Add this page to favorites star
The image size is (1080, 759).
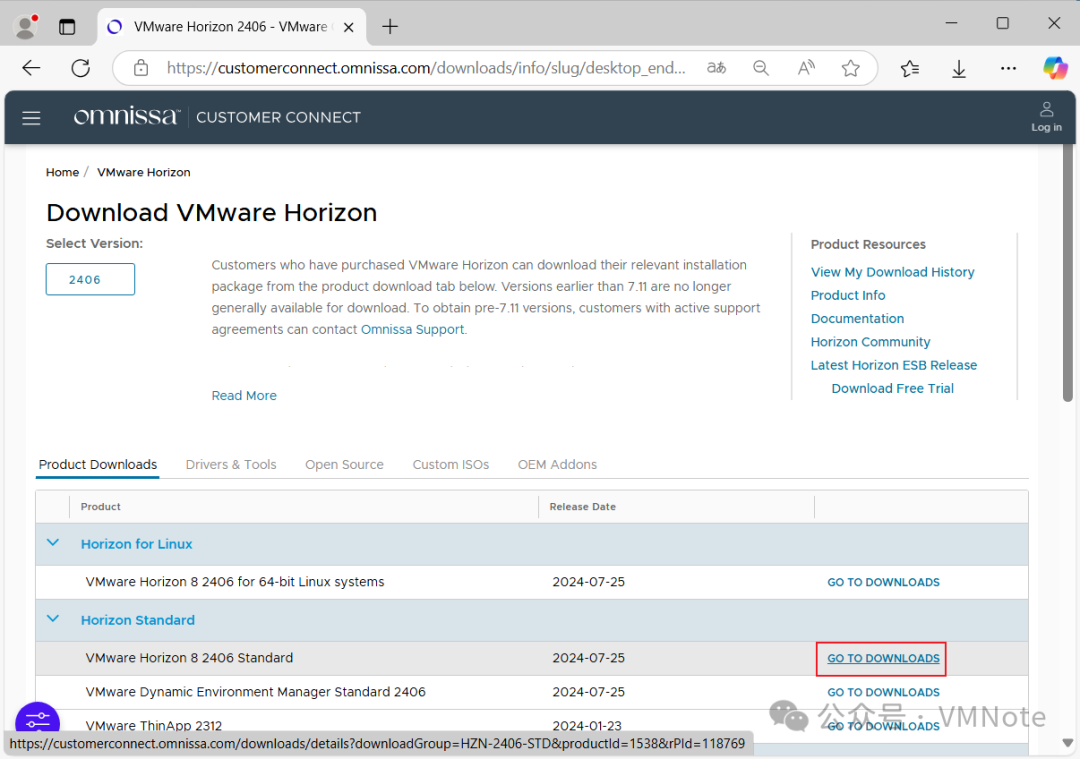[851, 67]
